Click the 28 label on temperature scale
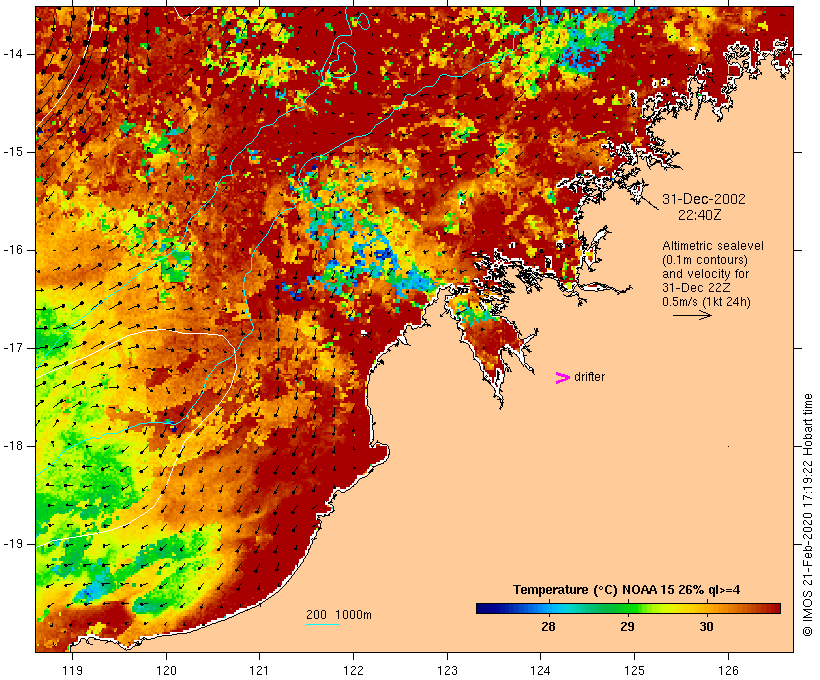The width and height of the screenshot is (820, 680). [x=548, y=626]
